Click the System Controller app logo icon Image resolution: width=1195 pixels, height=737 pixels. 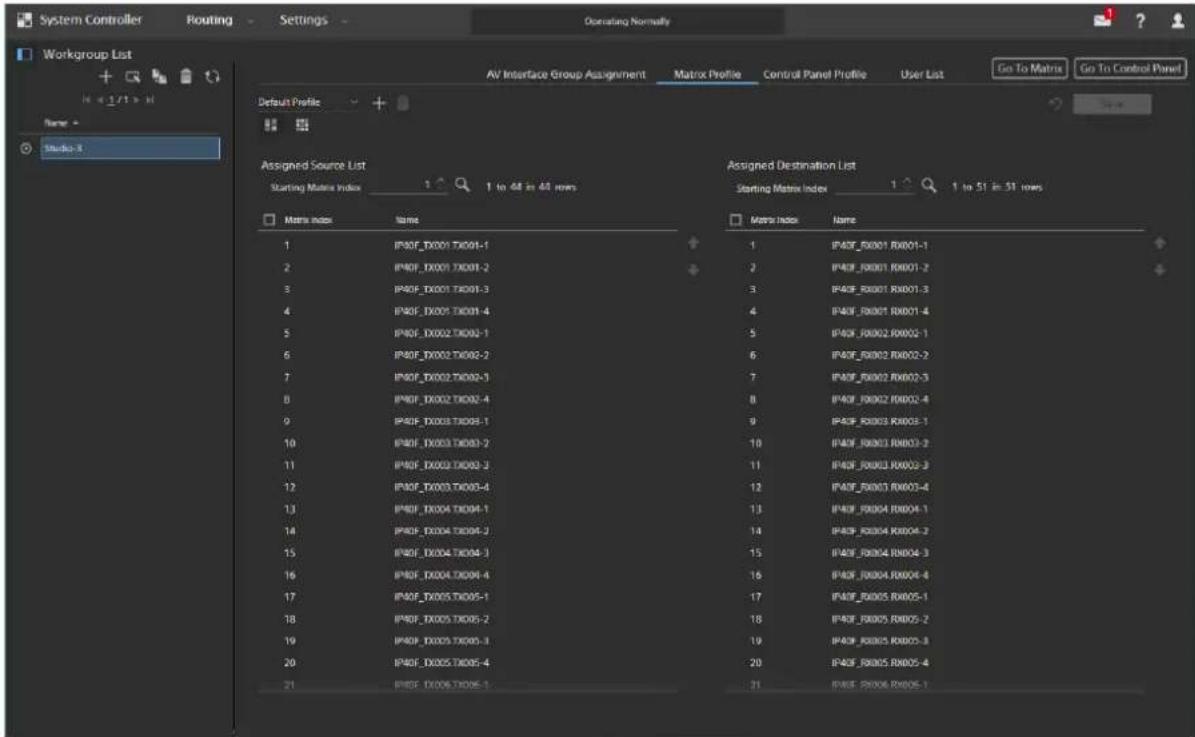(24, 21)
